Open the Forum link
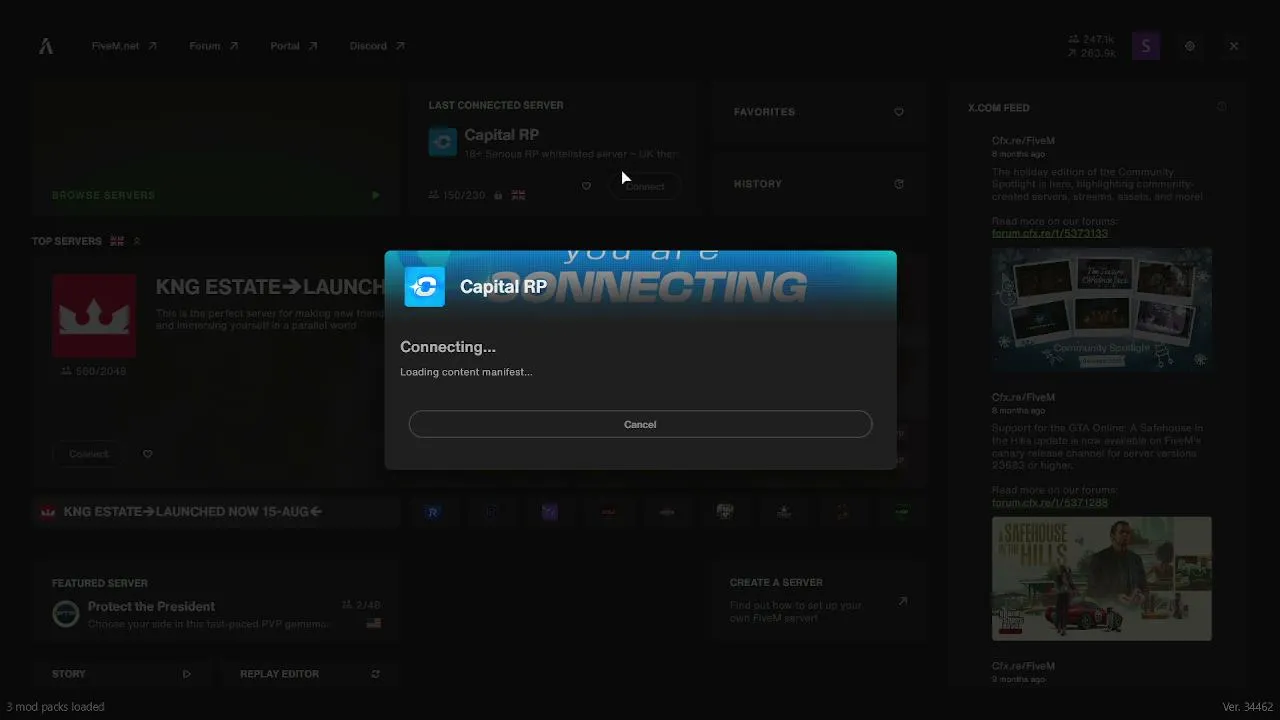The image size is (1280, 720). point(213,46)
